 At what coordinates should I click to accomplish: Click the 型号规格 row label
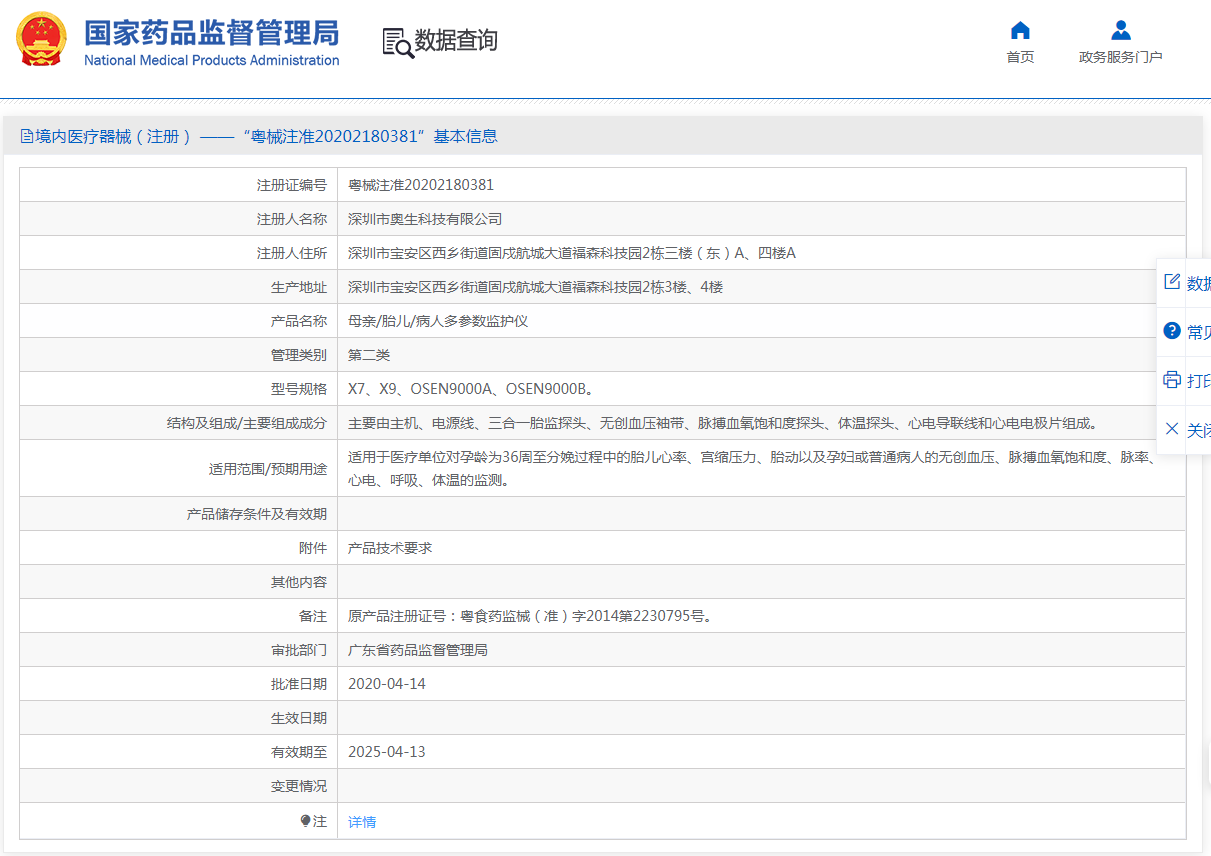coord(299,389)
